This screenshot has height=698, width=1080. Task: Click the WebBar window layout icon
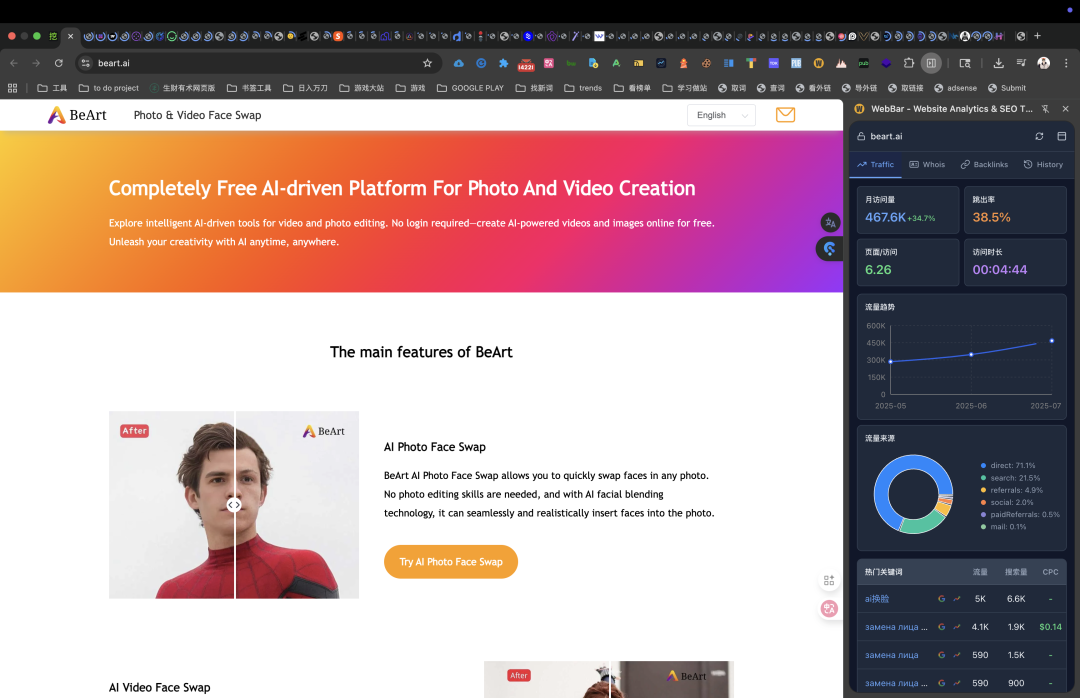tap(1061, 136)
